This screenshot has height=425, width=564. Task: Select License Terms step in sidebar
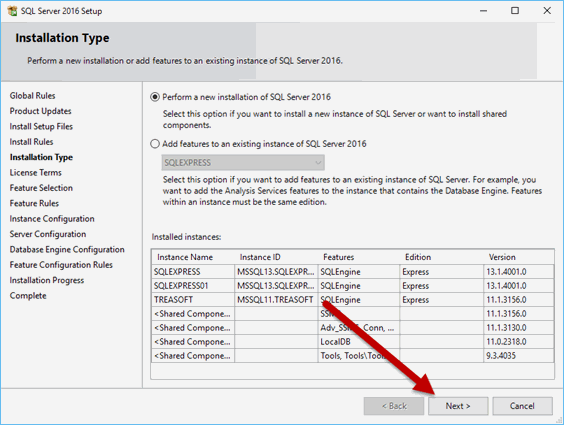[x=36, y=173]
